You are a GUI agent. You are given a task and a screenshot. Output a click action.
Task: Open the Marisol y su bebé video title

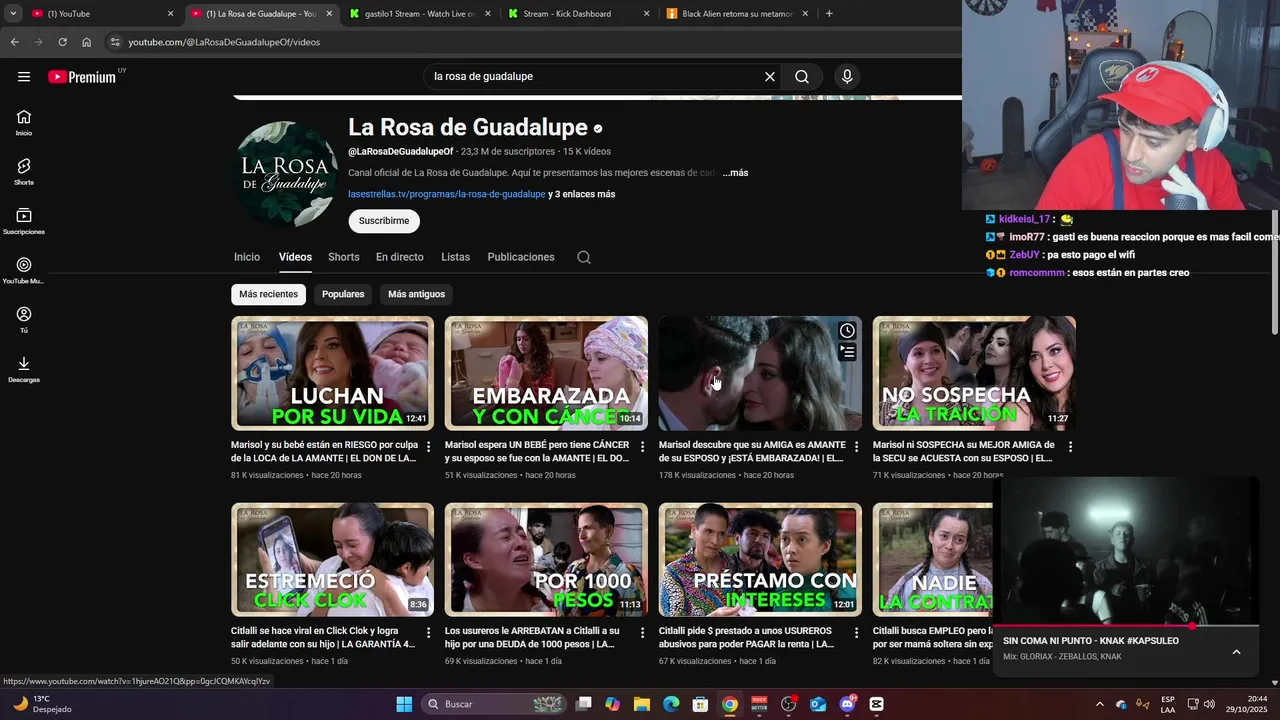tap(324, 451)
